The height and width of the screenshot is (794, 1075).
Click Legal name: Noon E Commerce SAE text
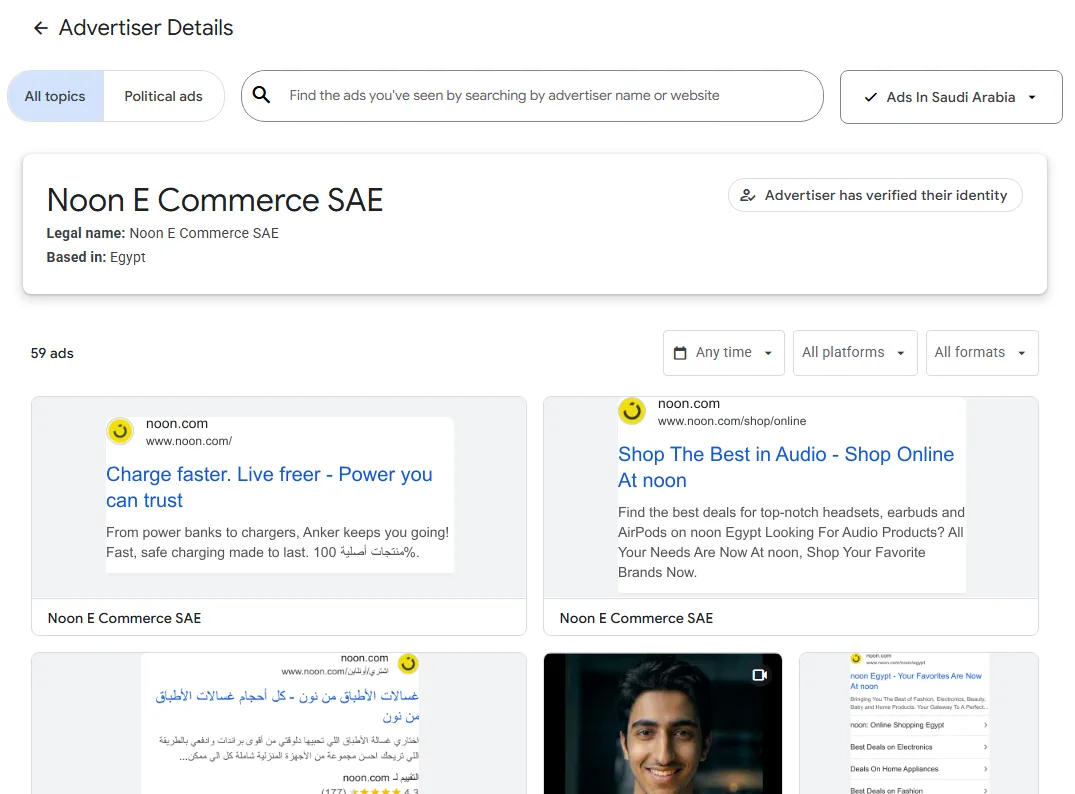pyautogui.click(x=162, y=233)
